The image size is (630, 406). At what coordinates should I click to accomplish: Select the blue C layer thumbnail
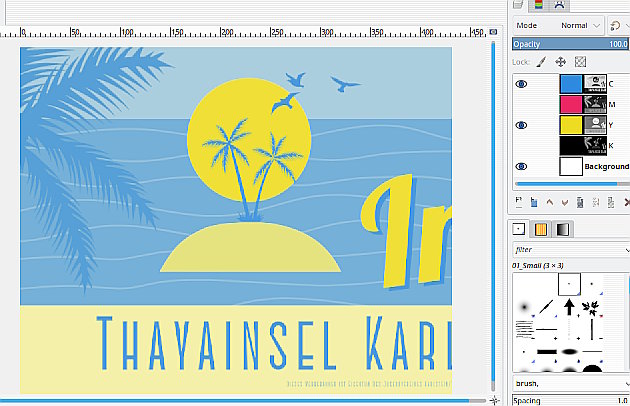click(571, 84)
